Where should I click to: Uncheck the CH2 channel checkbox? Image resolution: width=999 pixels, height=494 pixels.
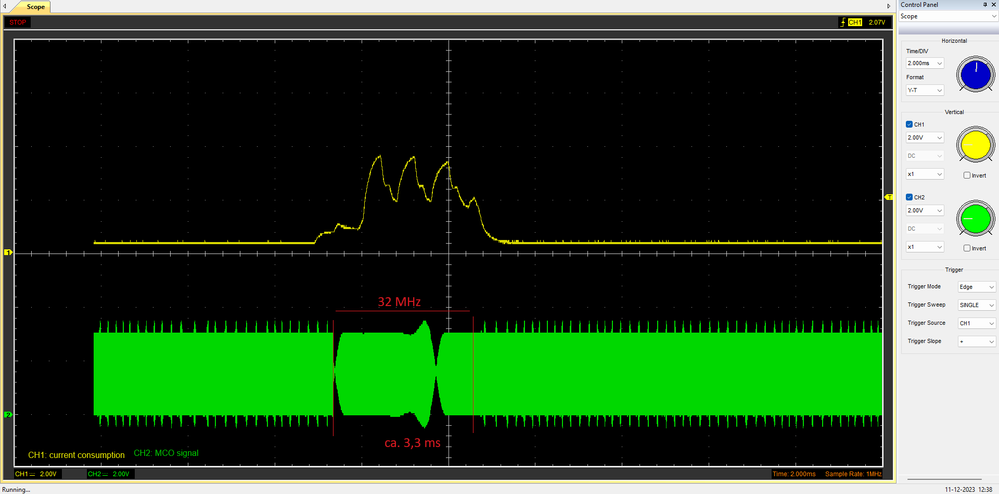[909, 197]
